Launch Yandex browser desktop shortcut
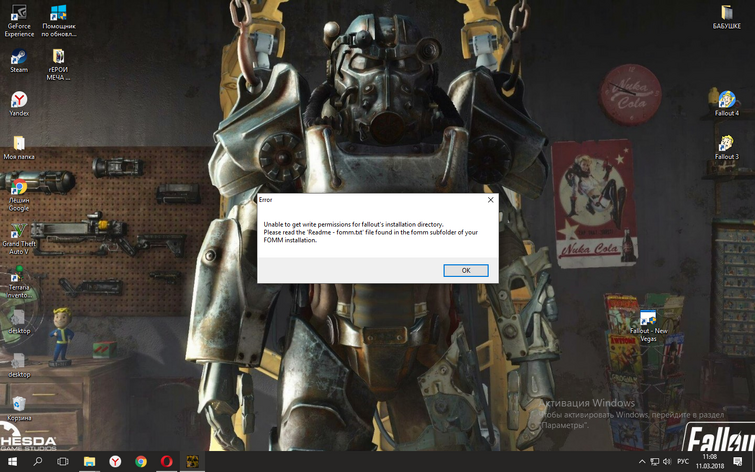The height and width of the screenshot is (472, 755). (x=19, y=104)
